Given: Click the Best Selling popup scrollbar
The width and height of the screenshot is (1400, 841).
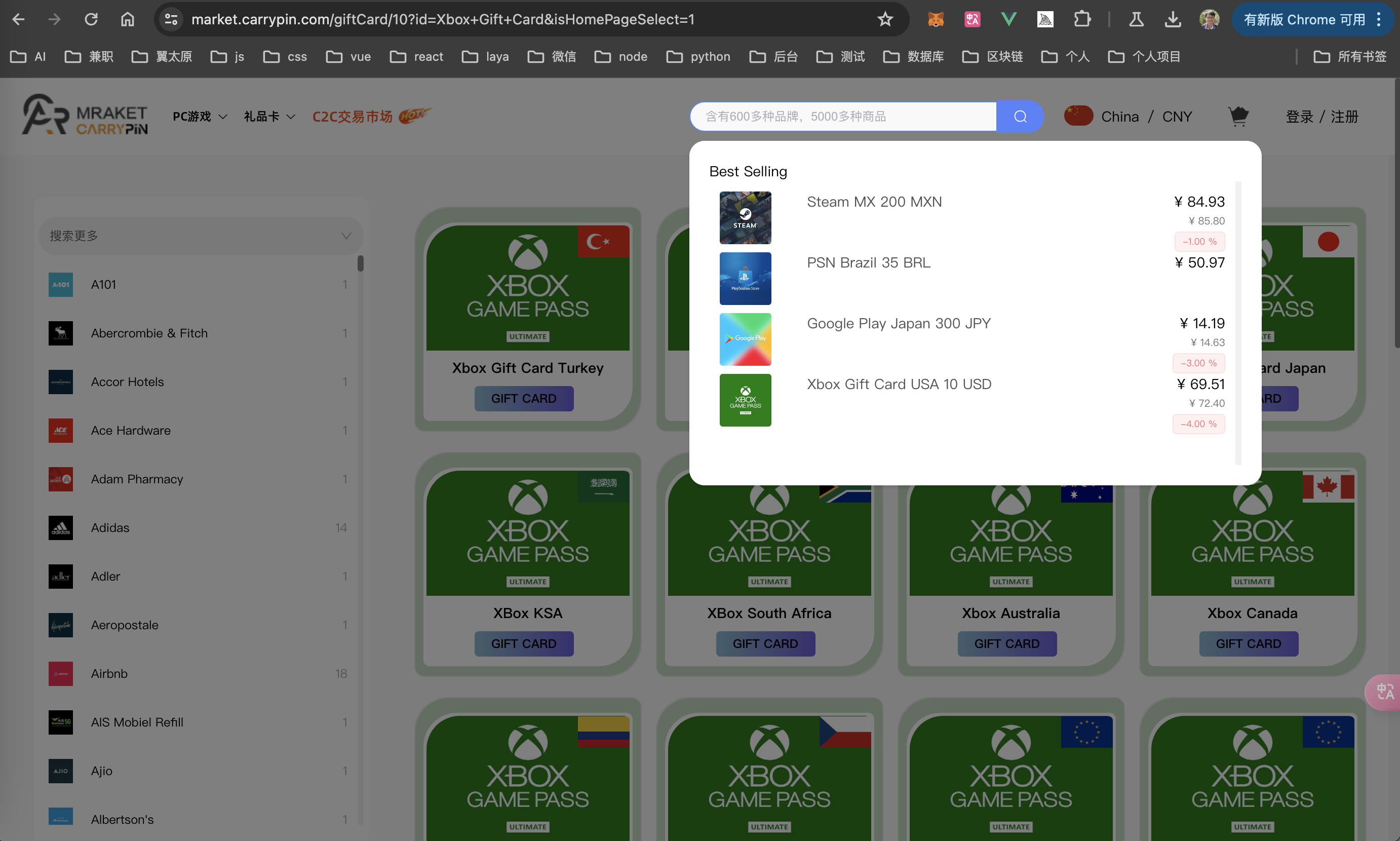Looking at the screenshot, I should click(x=1238, y=323).
